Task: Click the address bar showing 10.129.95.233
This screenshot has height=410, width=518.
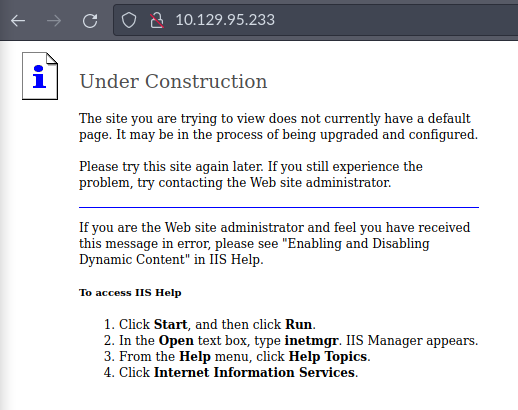Action: tap(315, 20)
